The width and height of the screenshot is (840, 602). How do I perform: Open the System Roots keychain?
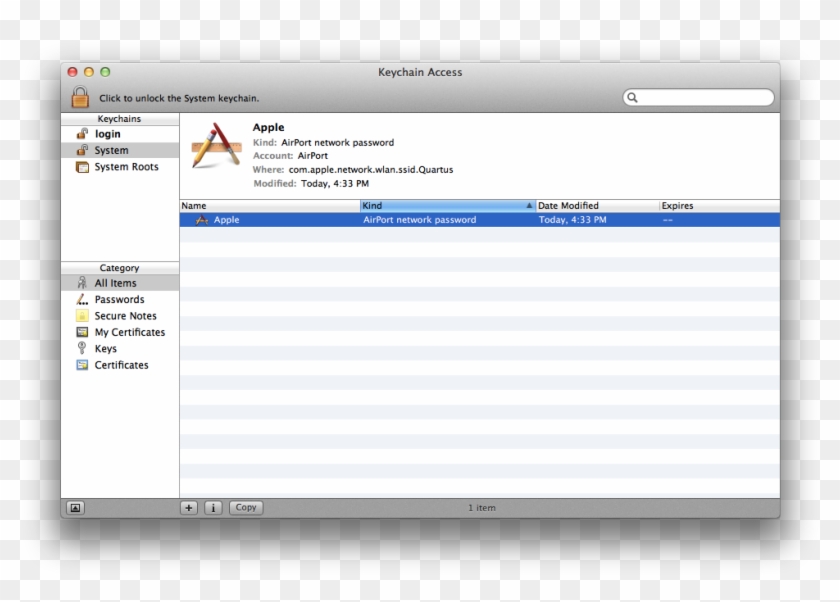pyautogui.click(x=126, y=167)
